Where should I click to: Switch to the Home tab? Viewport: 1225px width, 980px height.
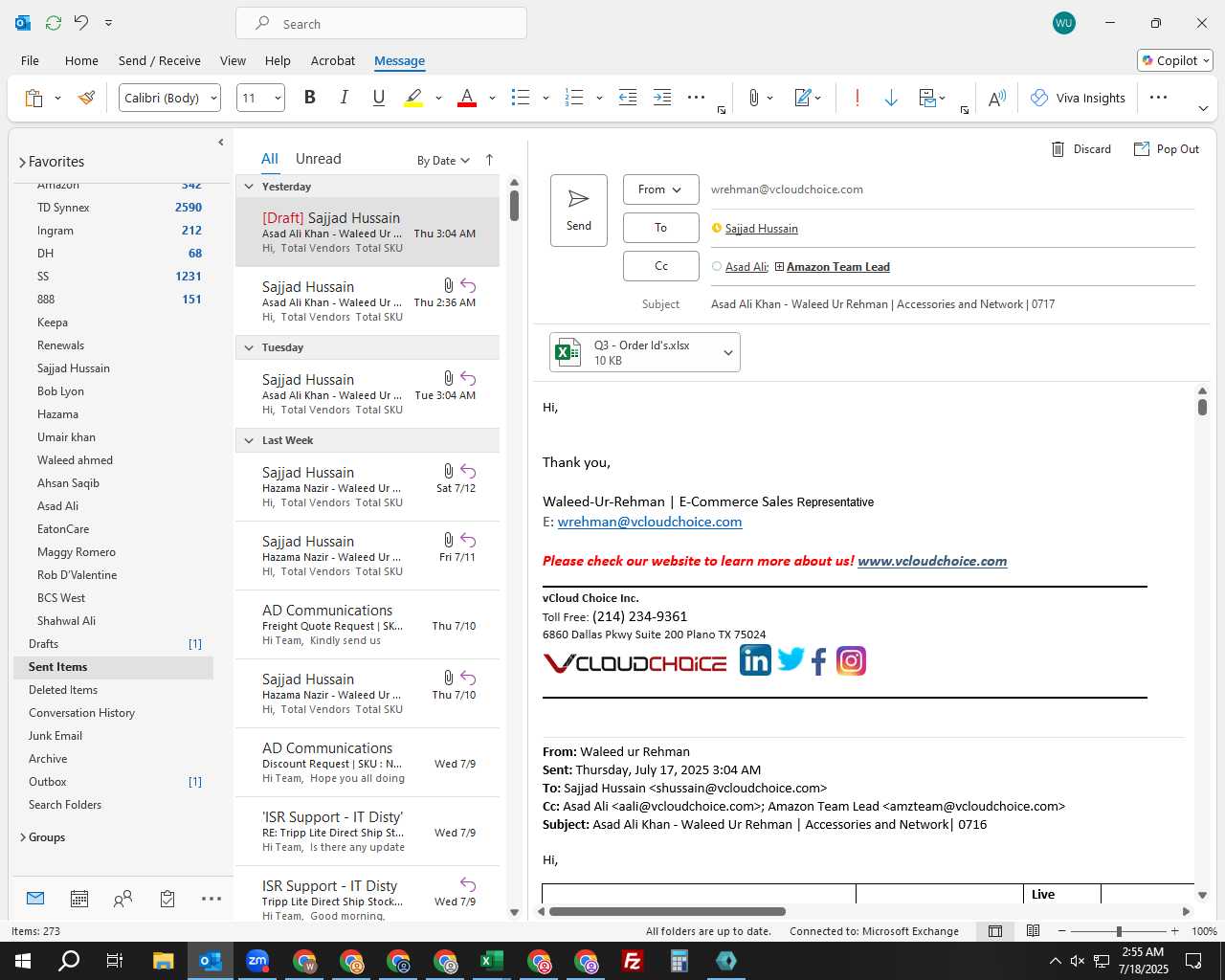(81, 60)
